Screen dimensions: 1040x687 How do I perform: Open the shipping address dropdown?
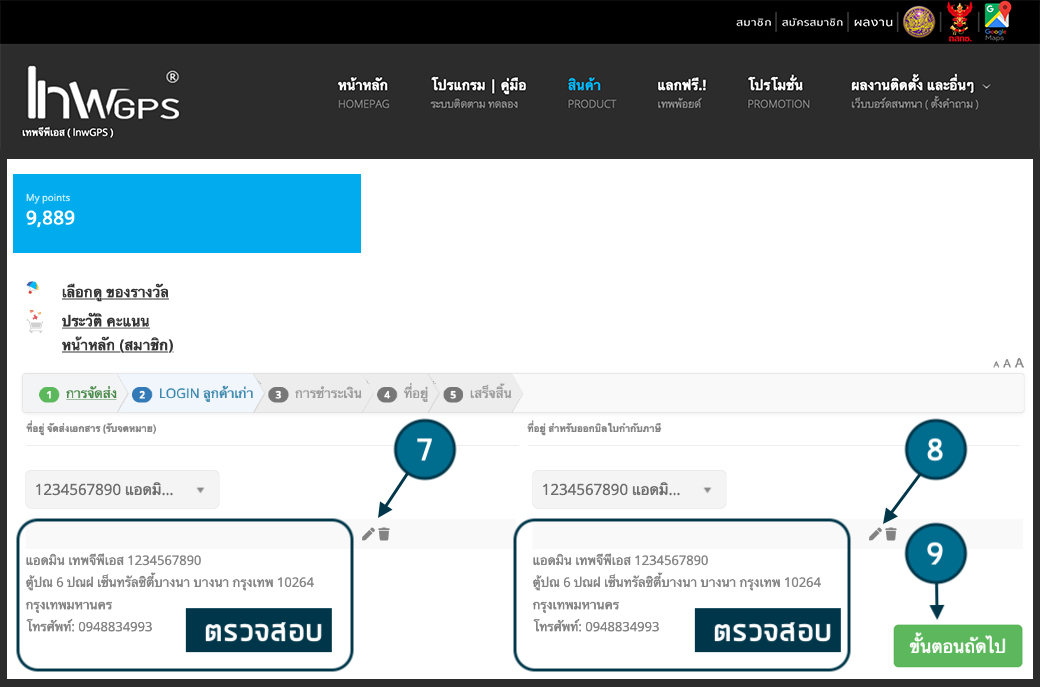[122, 490]
